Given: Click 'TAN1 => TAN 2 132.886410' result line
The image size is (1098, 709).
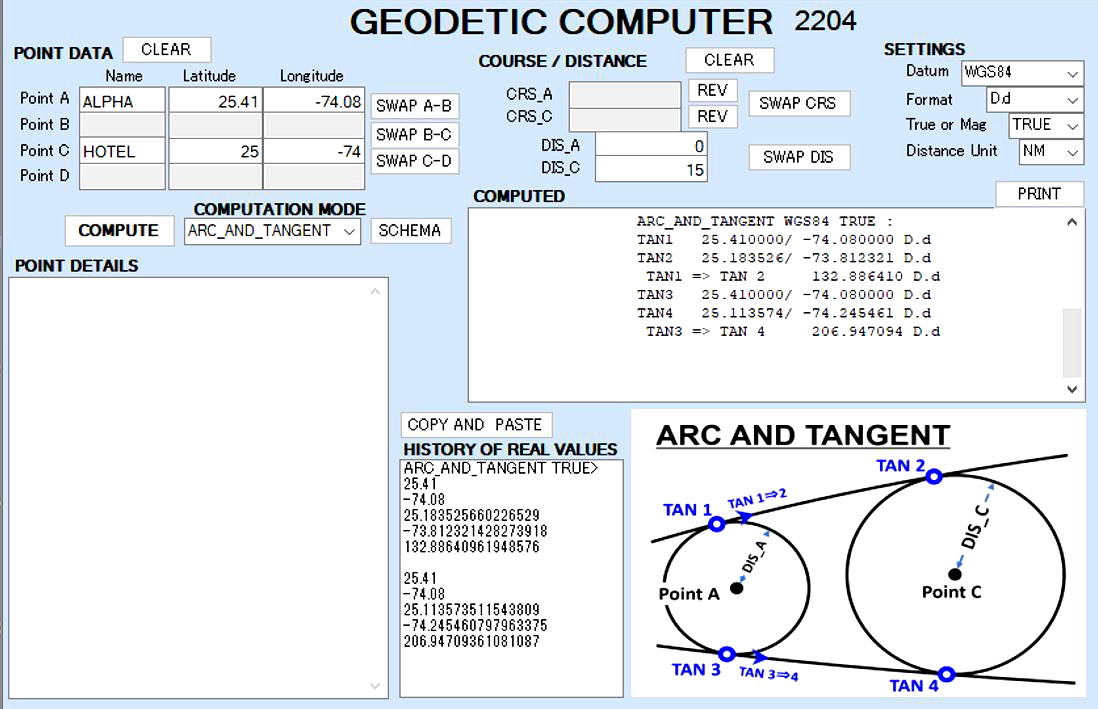Looking at the screenshot, I should point(793,276).
